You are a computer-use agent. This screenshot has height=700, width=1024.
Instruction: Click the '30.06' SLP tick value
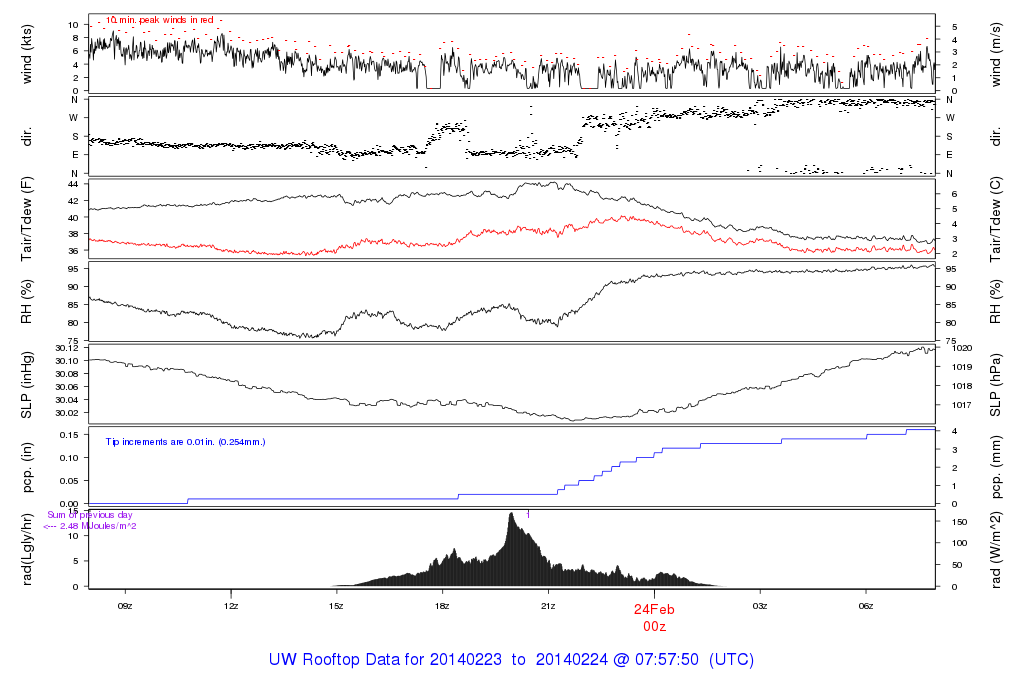pyautogui.click(x=67, y=387)
